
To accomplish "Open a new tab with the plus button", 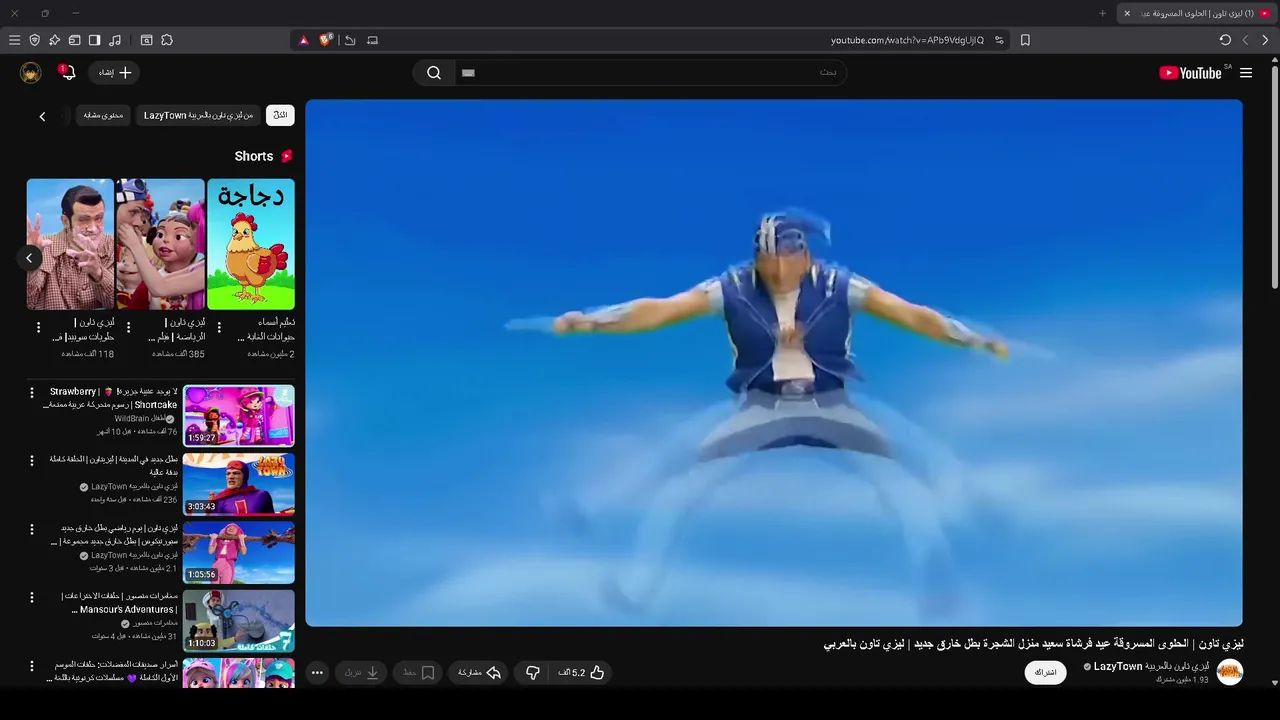I will click(1103, 13).
